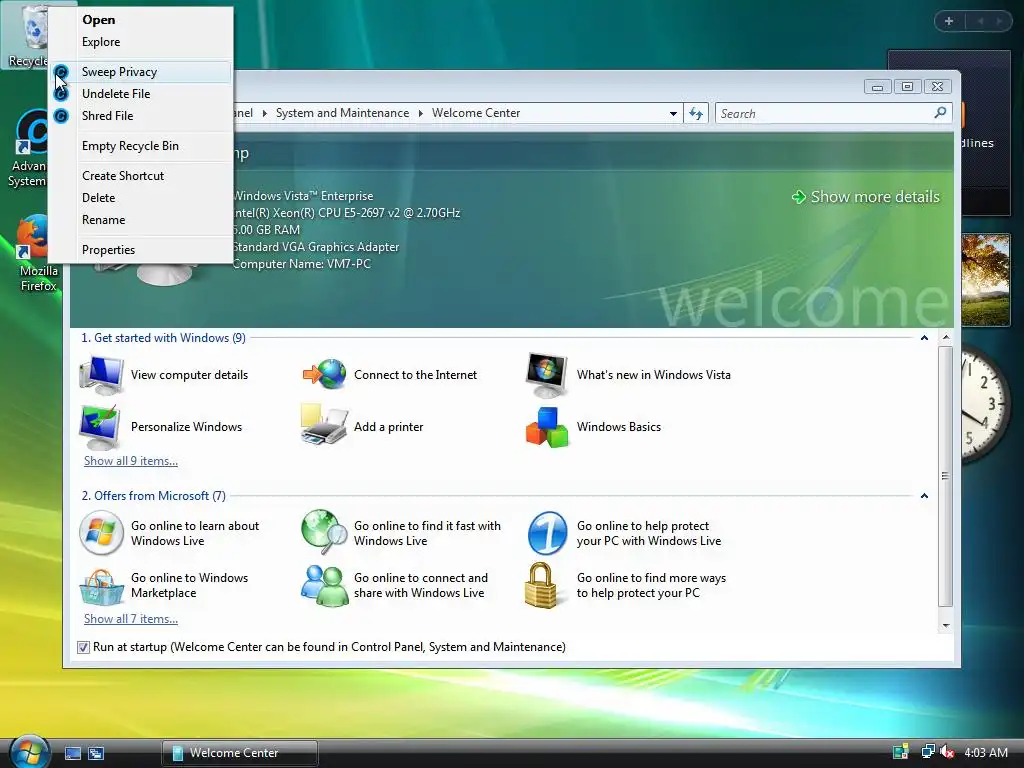Click the sidebar slideshow picture gadget
Image resolution: width=1024 pixels, height=768 pixels.
985,280
